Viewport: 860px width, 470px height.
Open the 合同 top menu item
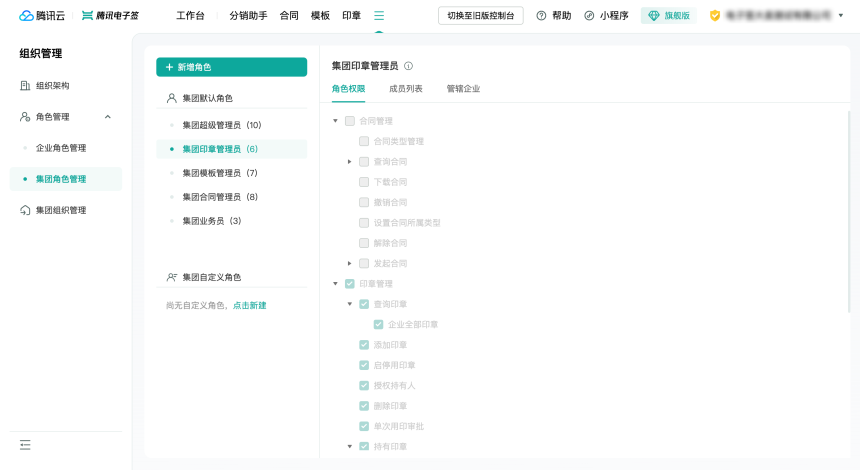coord(289,16)
